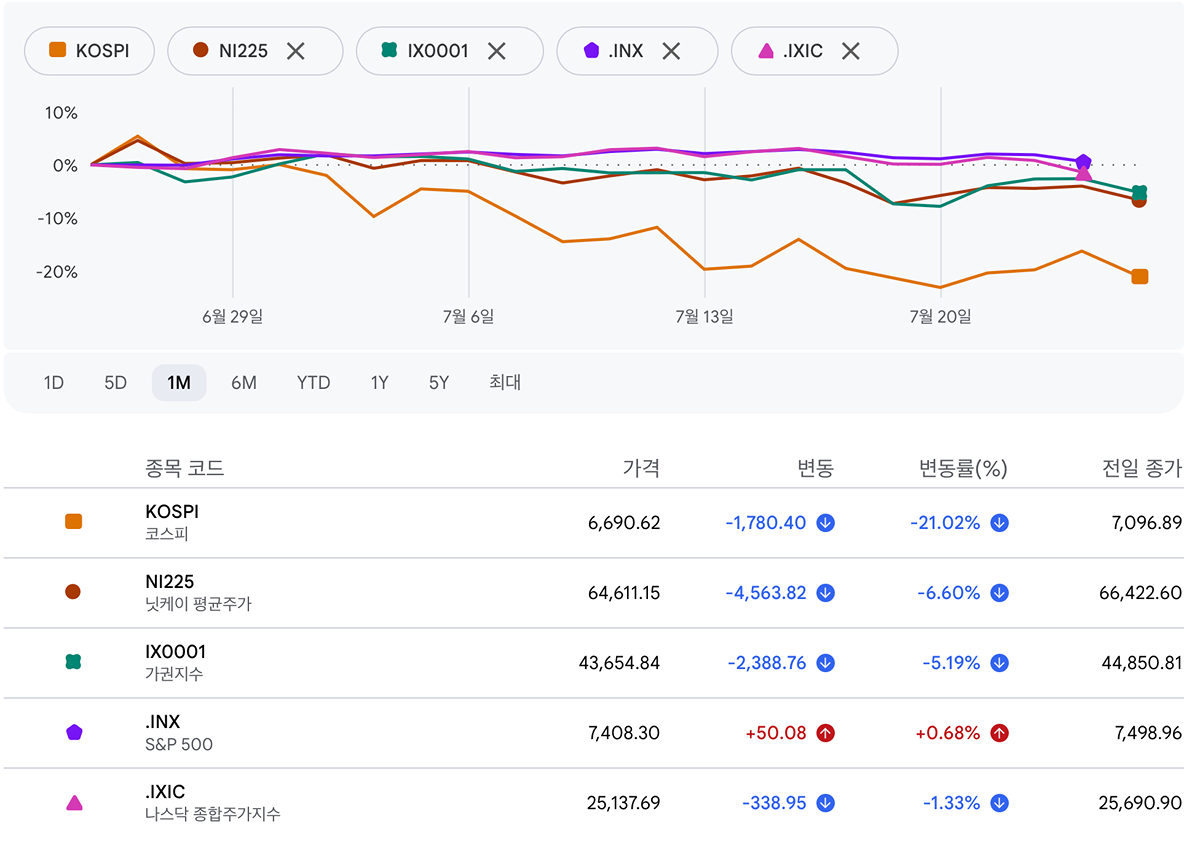1200x843 pixels.
Task: Open the KOSPI 코스피 row
Action: point(594,523)
